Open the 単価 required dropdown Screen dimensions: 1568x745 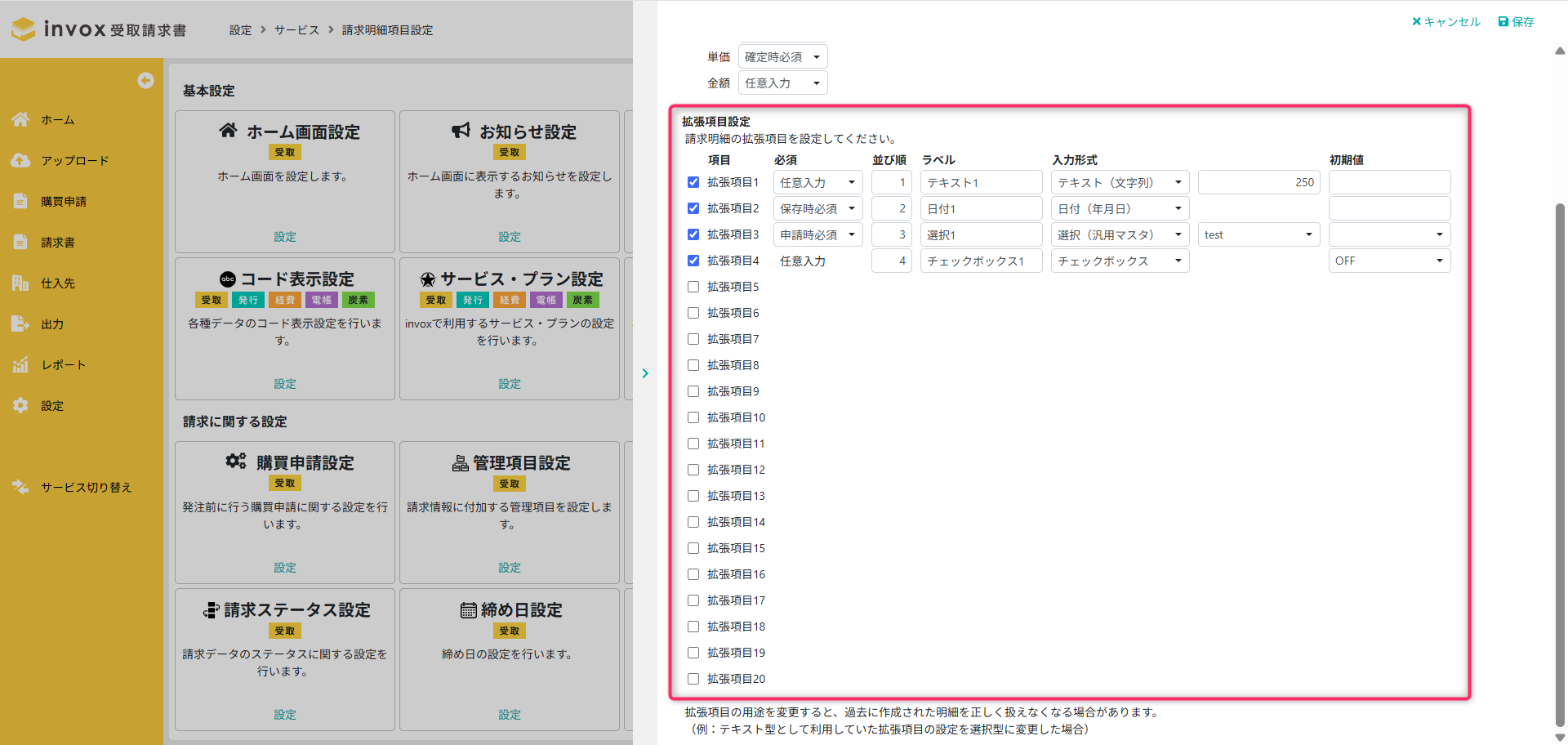782,57
